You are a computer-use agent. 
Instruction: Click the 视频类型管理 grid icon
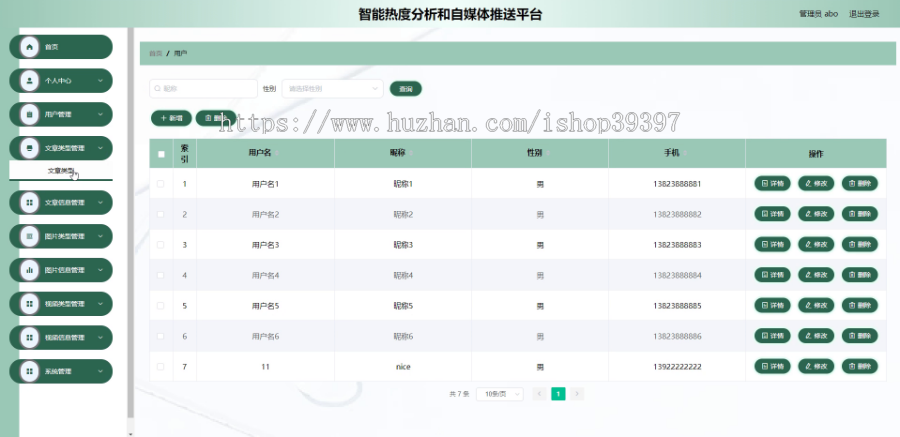(29, 304)
